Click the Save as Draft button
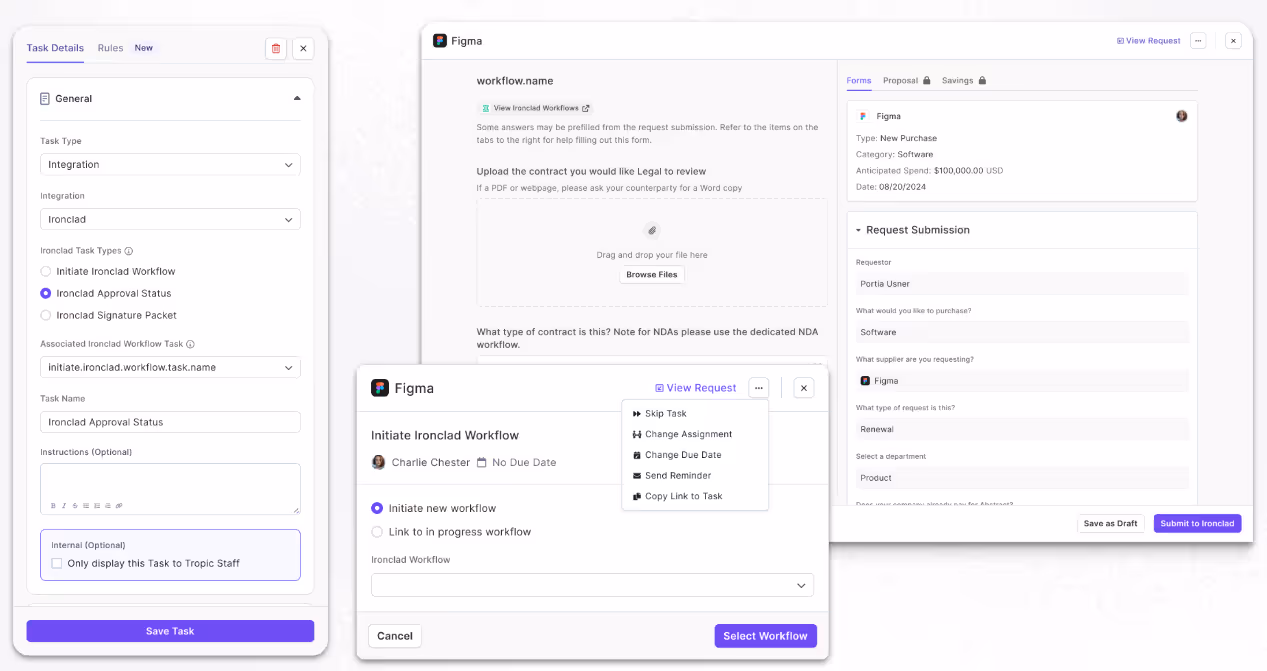This screenshot has height=671, width=1267. pos(1111,523)
